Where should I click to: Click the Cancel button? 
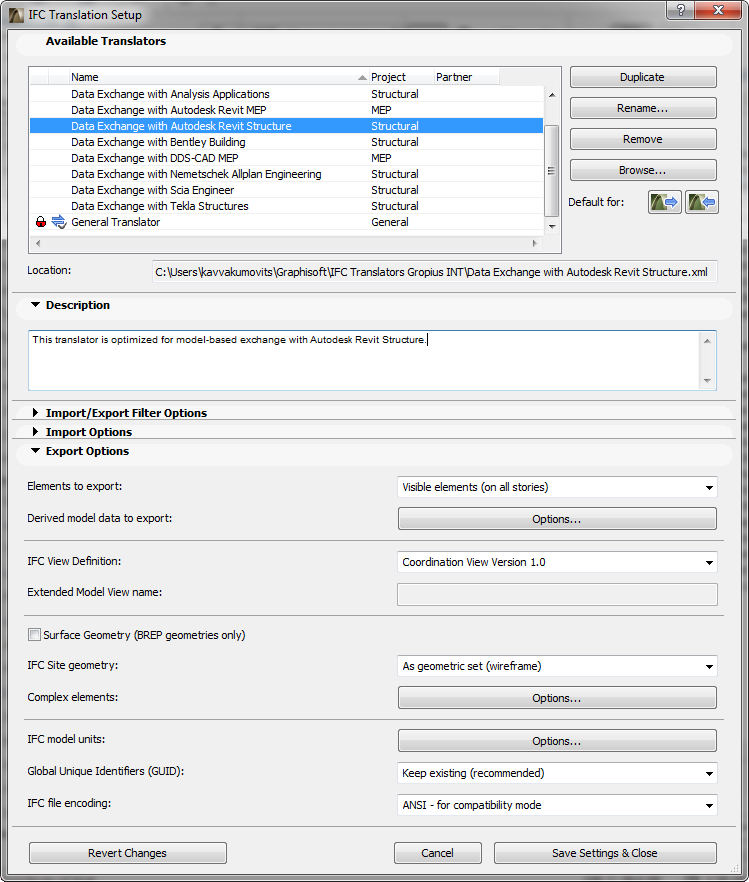[x=437, y=853]
